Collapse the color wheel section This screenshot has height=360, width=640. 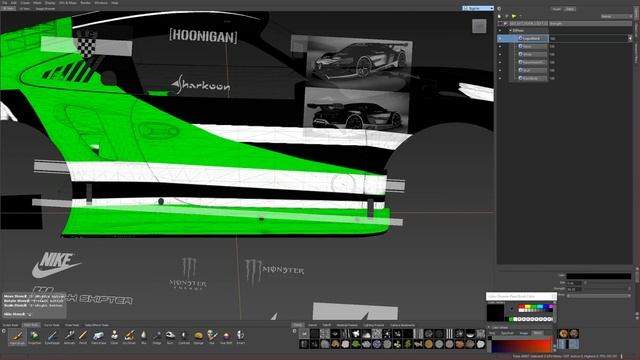coord(489,327)
